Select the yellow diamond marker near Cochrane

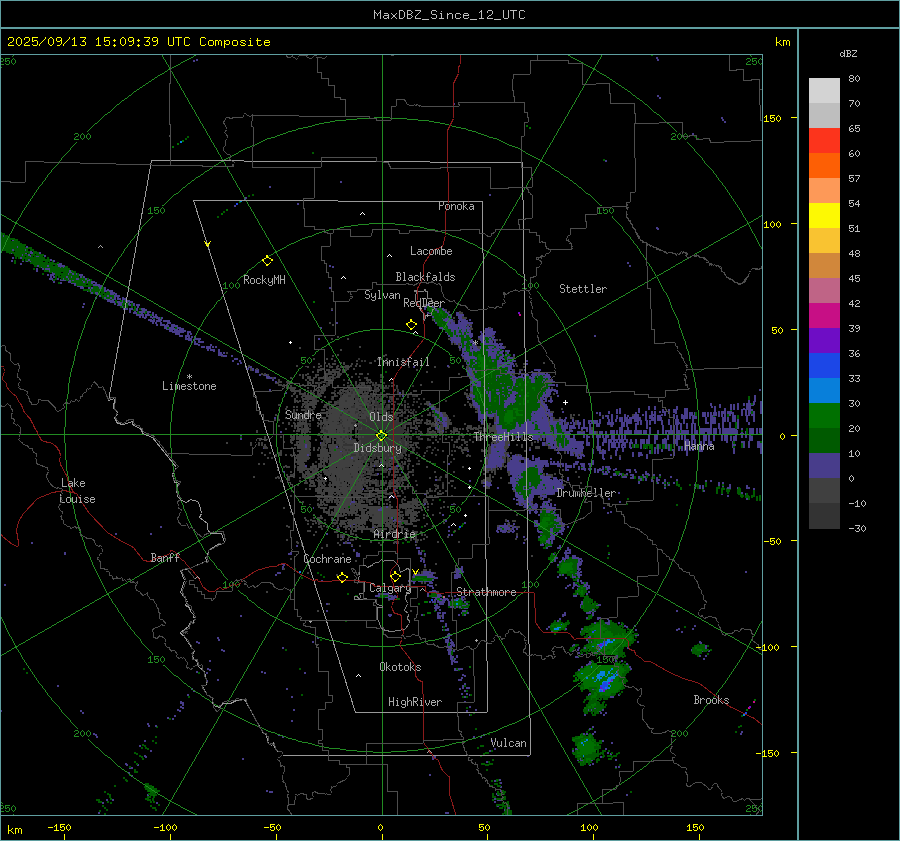pos(343,577)
